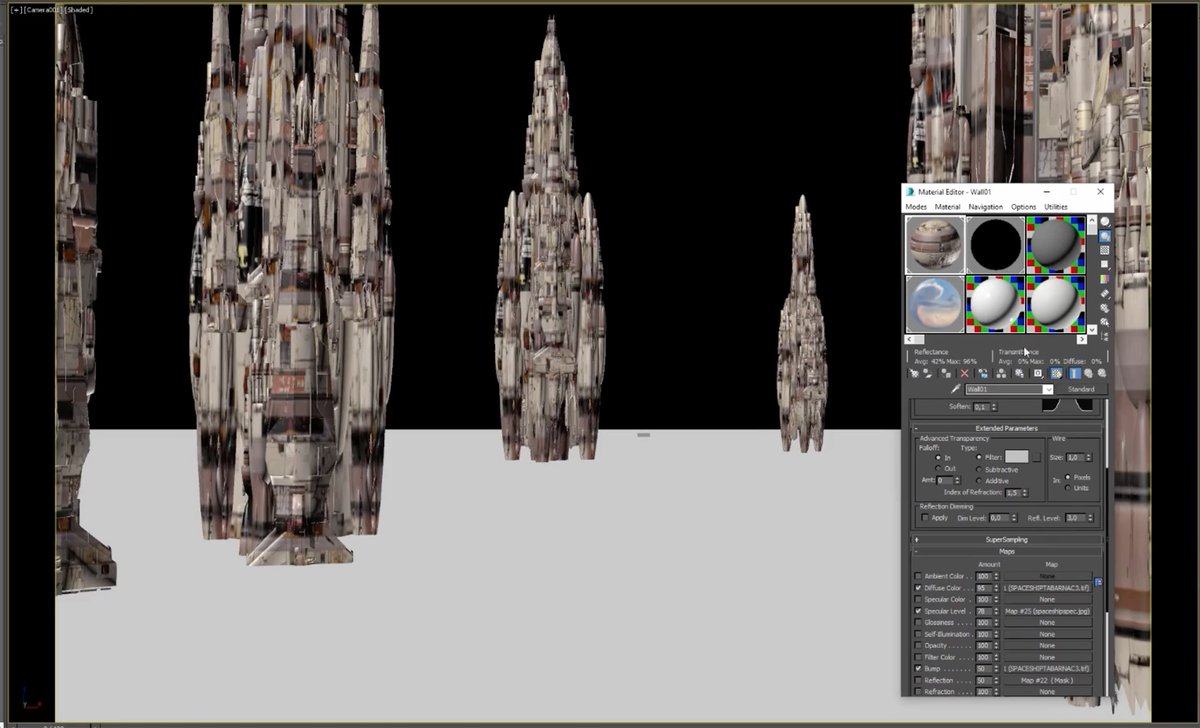Open the Reflection Map #22 (Mask) button

1047,680
